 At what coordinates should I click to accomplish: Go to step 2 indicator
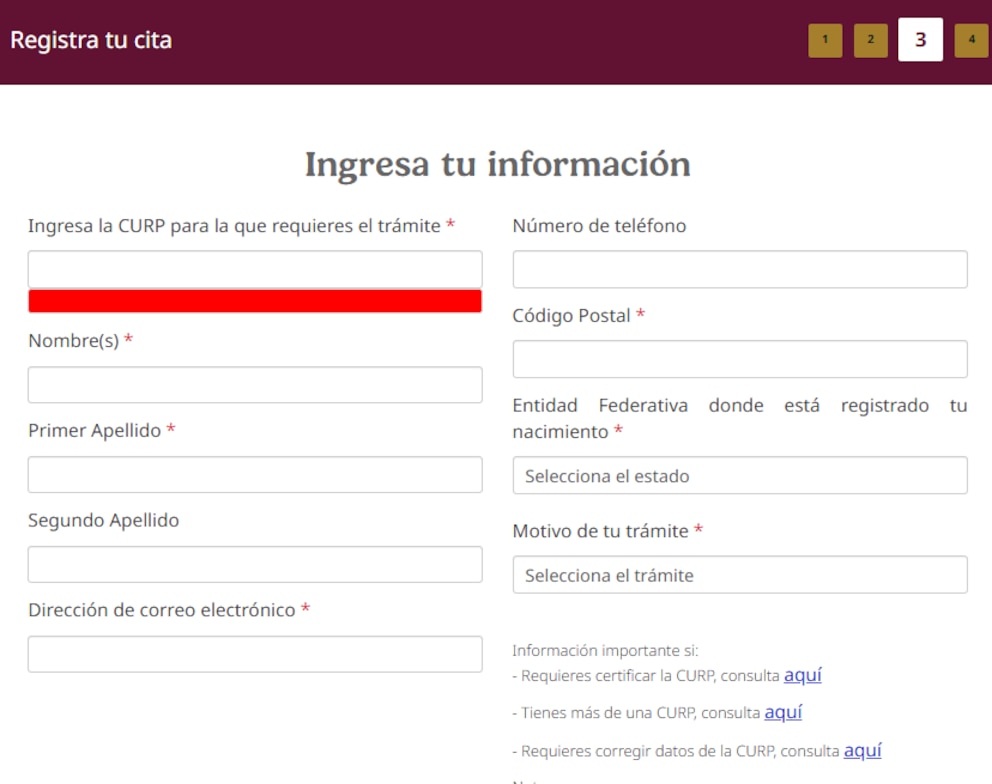pos(870,40)
